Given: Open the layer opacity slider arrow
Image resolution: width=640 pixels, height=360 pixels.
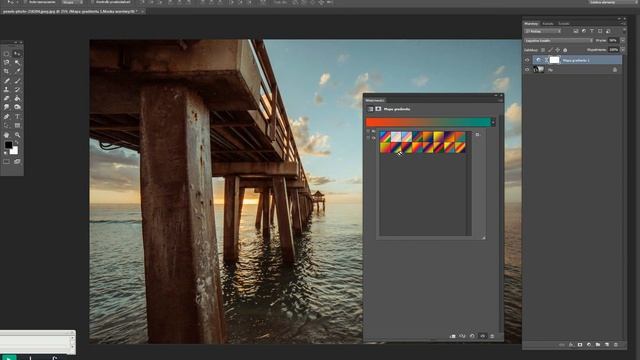Looking at the screenshot, I should (x=622, y=40).
